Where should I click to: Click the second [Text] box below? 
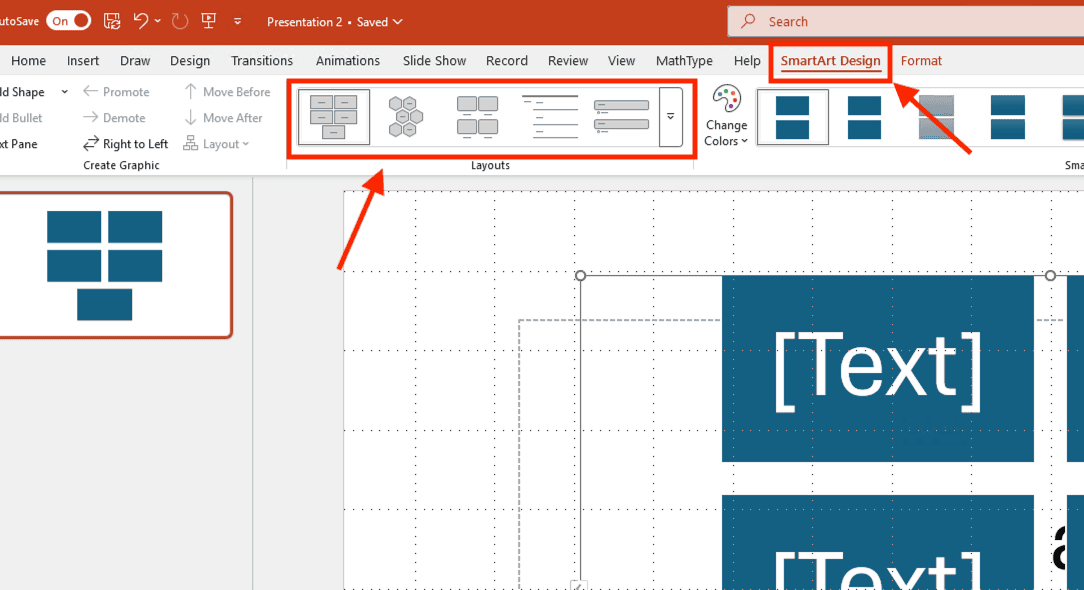877,543
